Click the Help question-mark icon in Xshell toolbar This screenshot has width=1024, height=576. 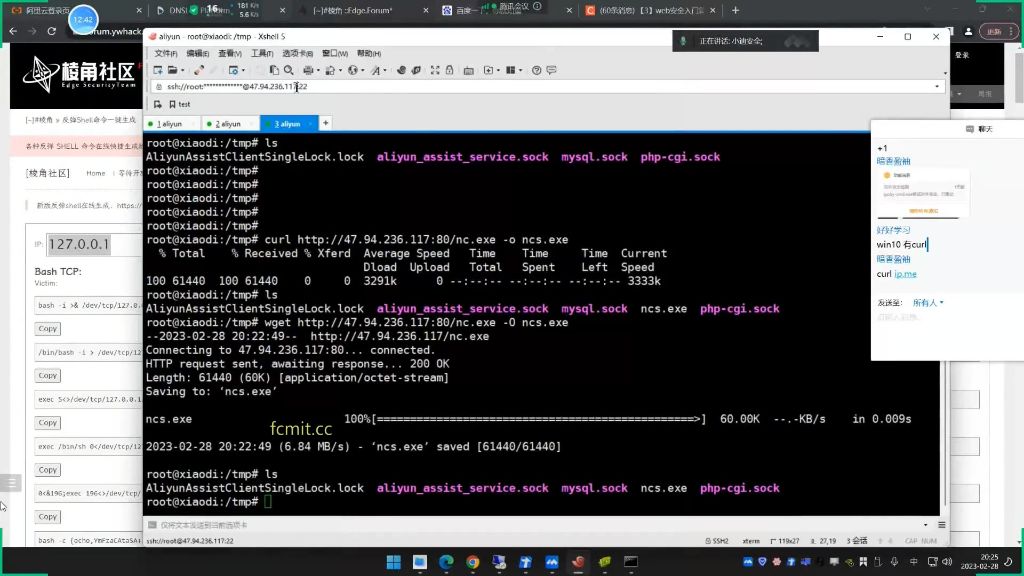536,70
